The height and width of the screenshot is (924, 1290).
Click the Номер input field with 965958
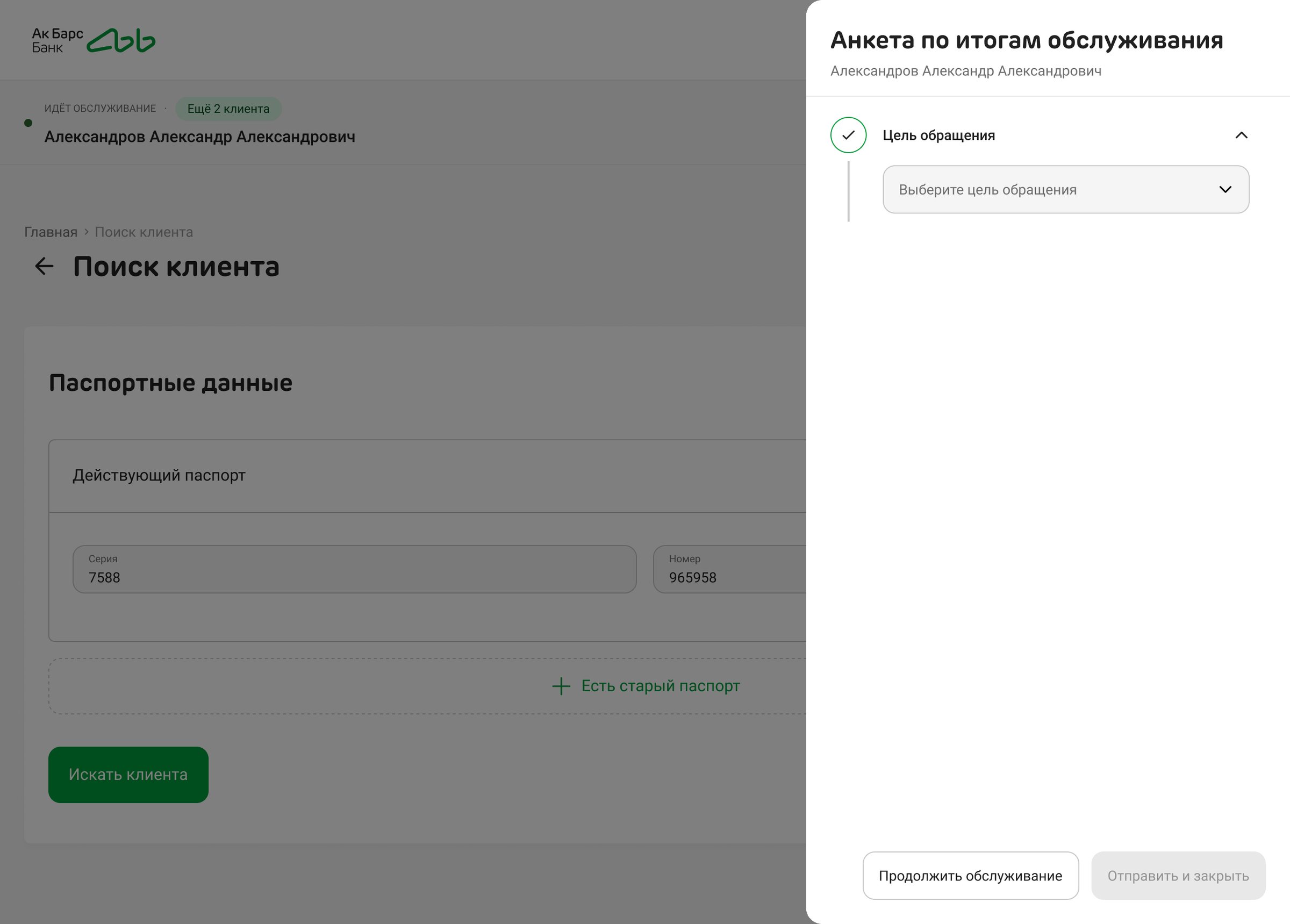(x=730, y=570)
